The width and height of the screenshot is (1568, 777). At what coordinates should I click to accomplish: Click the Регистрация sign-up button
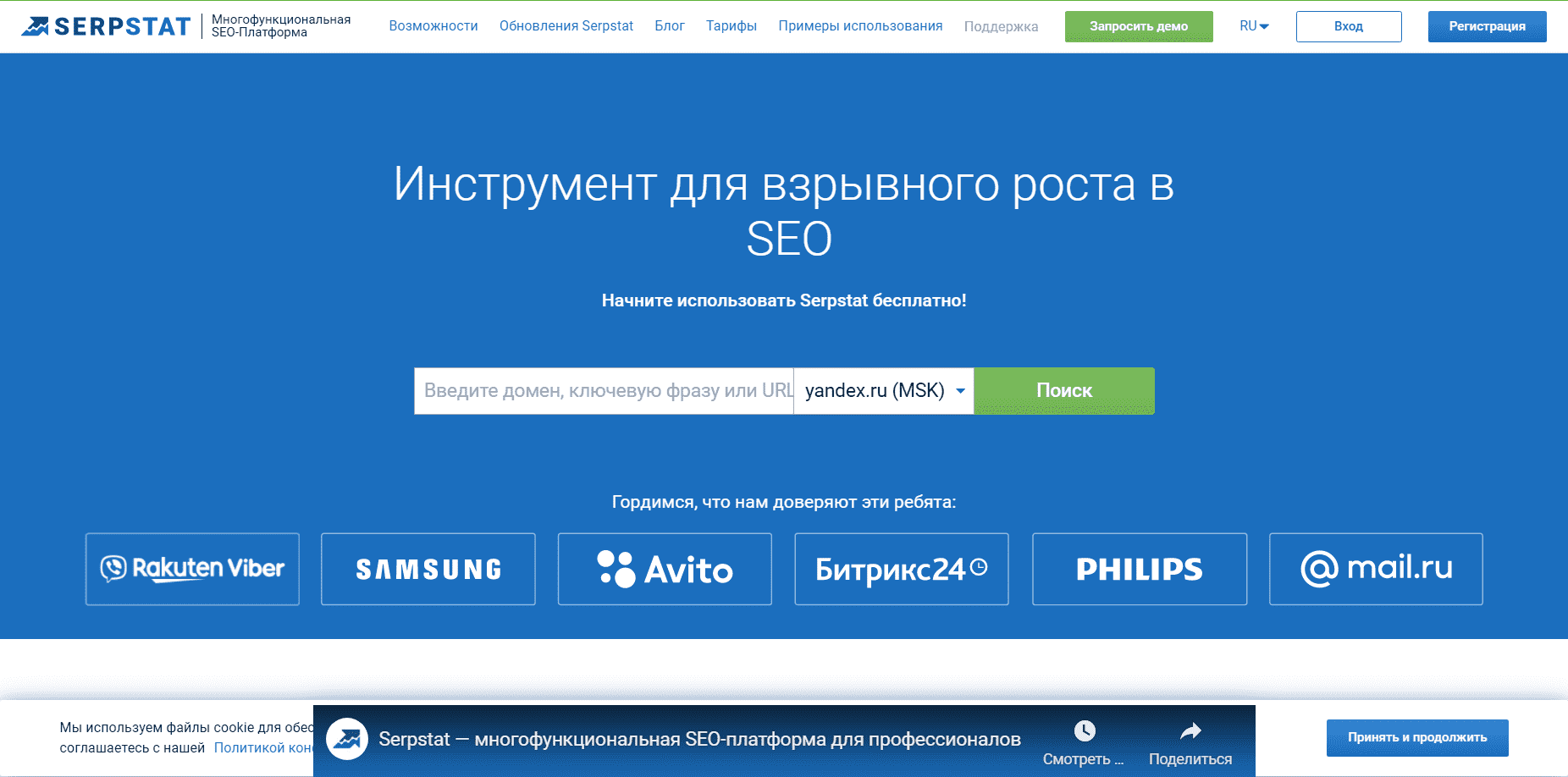(x=1487, y=26)
